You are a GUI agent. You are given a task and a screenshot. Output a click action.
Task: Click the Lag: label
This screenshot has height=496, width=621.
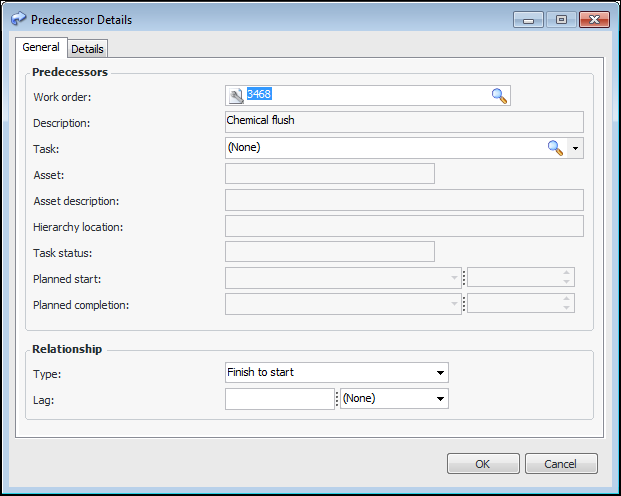pyautogui.click(x=44, y=400)
